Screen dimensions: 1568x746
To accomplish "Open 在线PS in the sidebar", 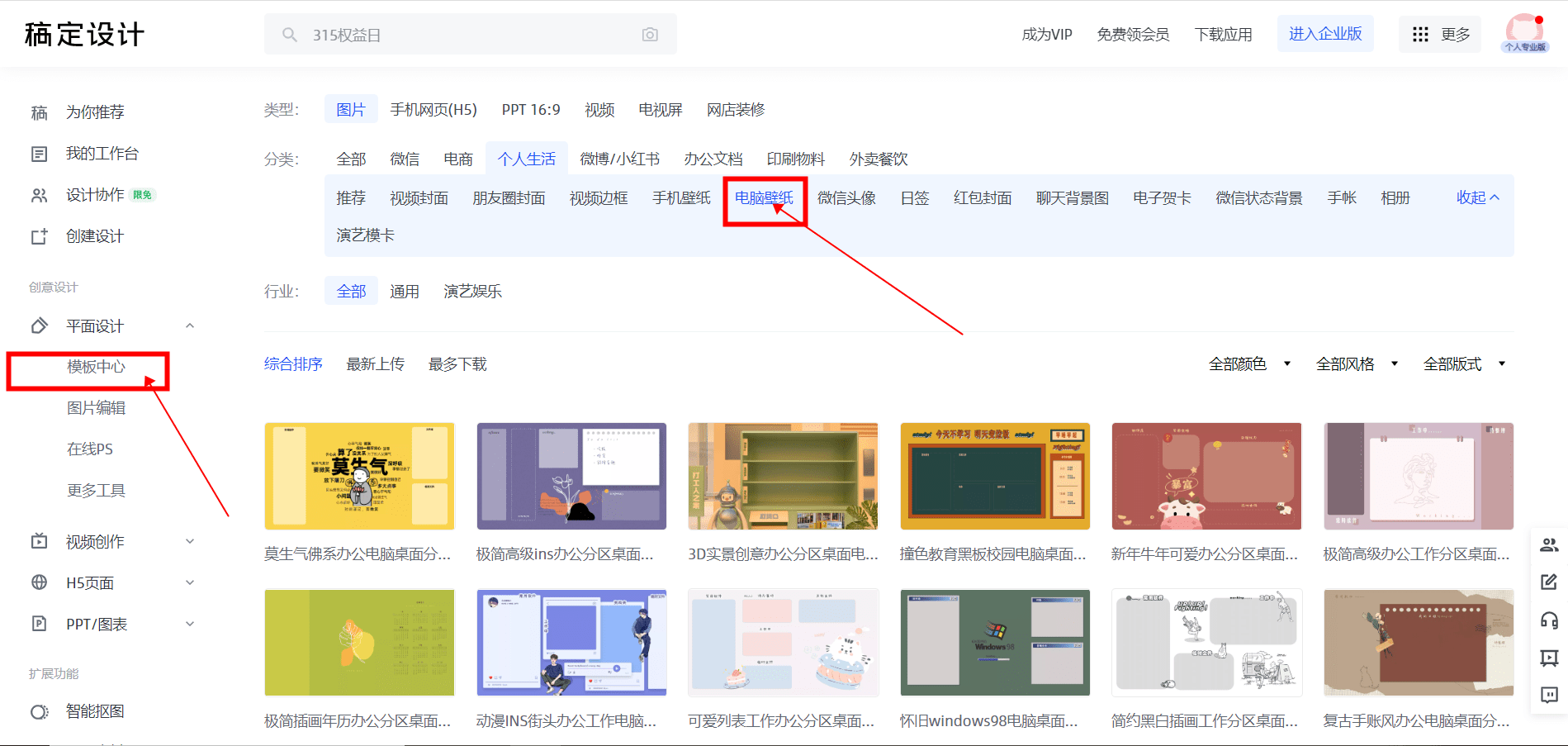I will pos(90,449).
